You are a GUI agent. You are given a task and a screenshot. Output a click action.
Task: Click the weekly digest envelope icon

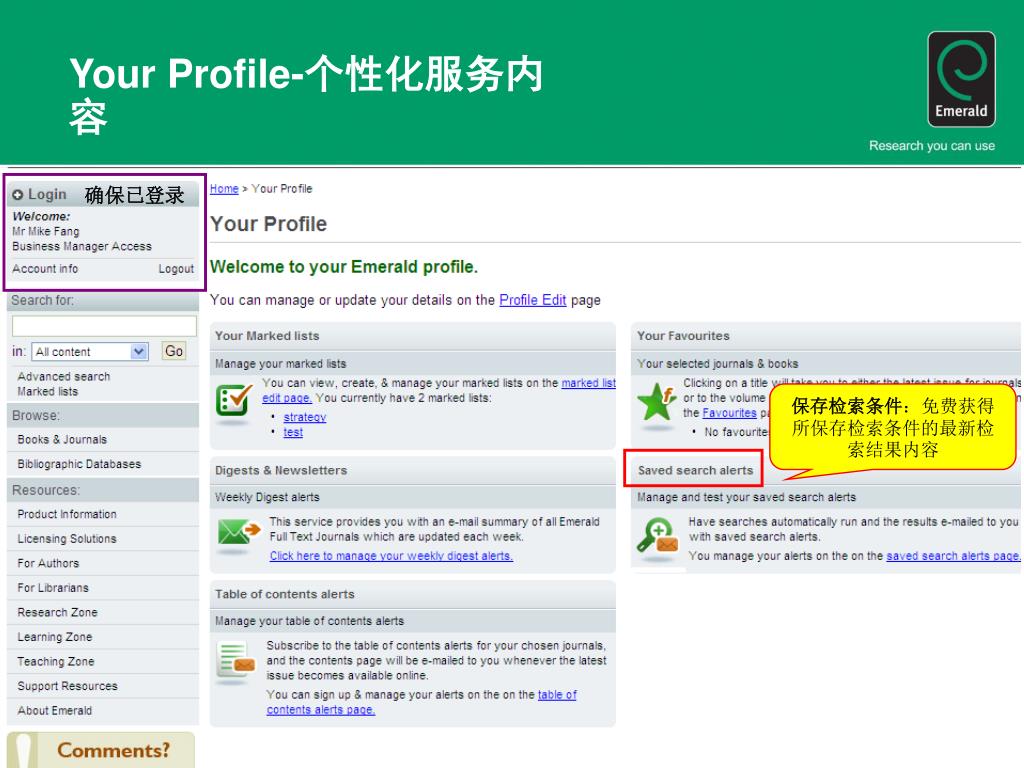point(238,532)
